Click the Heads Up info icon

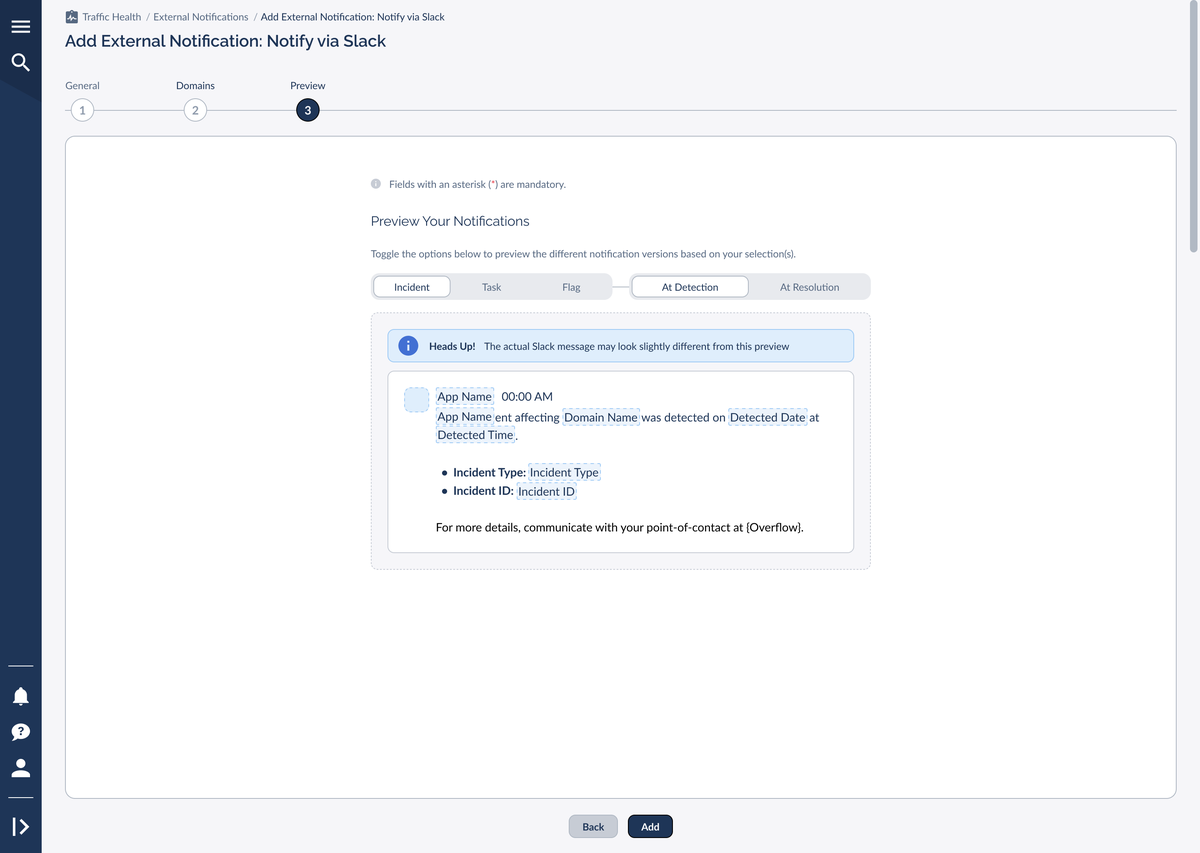coord(408,346)
